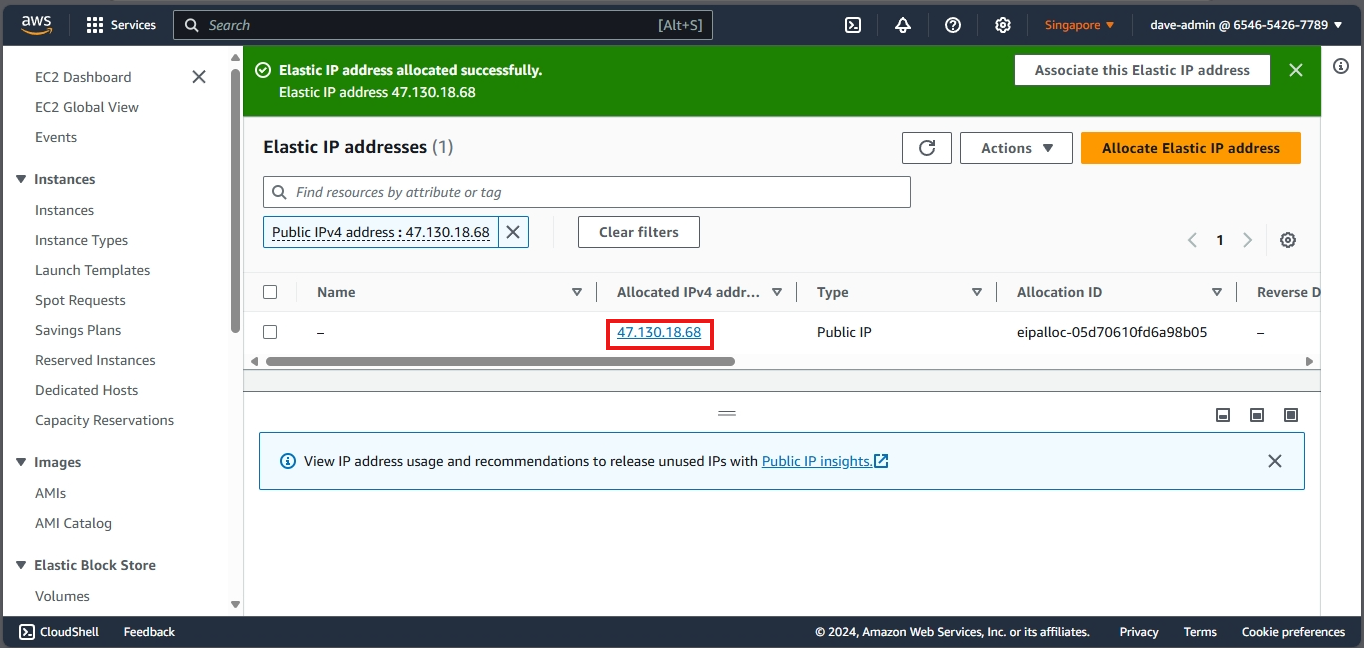The image size is (1364, 648).
Task: Close the Public IP insights info banner
Action: [1275, 461]
